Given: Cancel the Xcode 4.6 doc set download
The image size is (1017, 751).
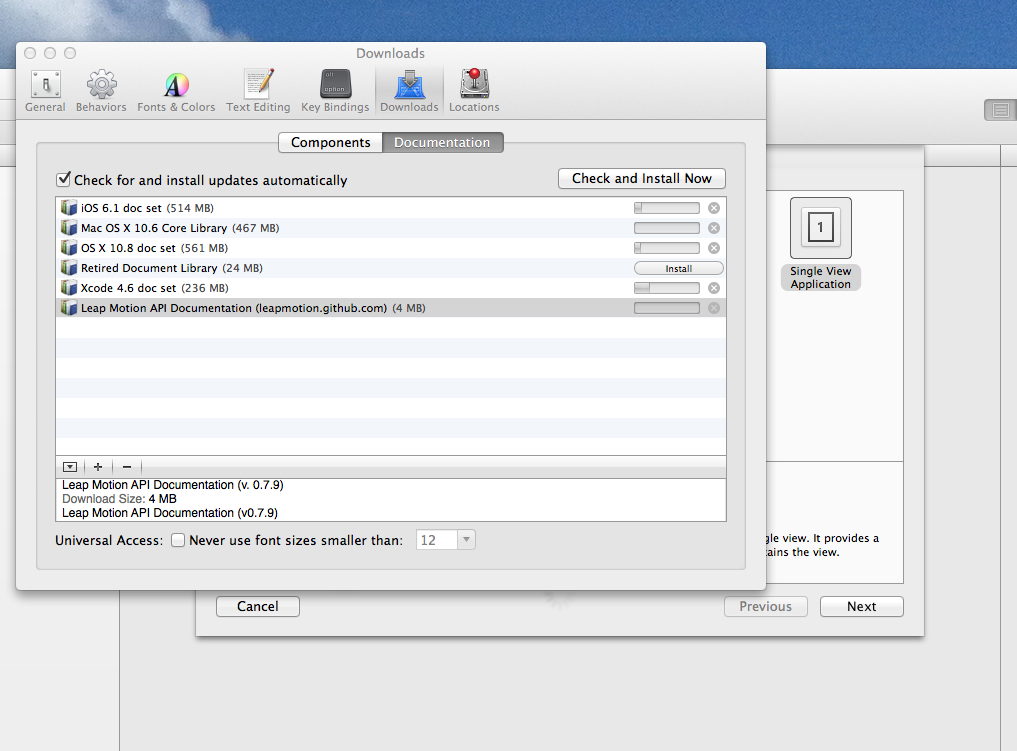Looking at the screenshot, I should 713,288.
